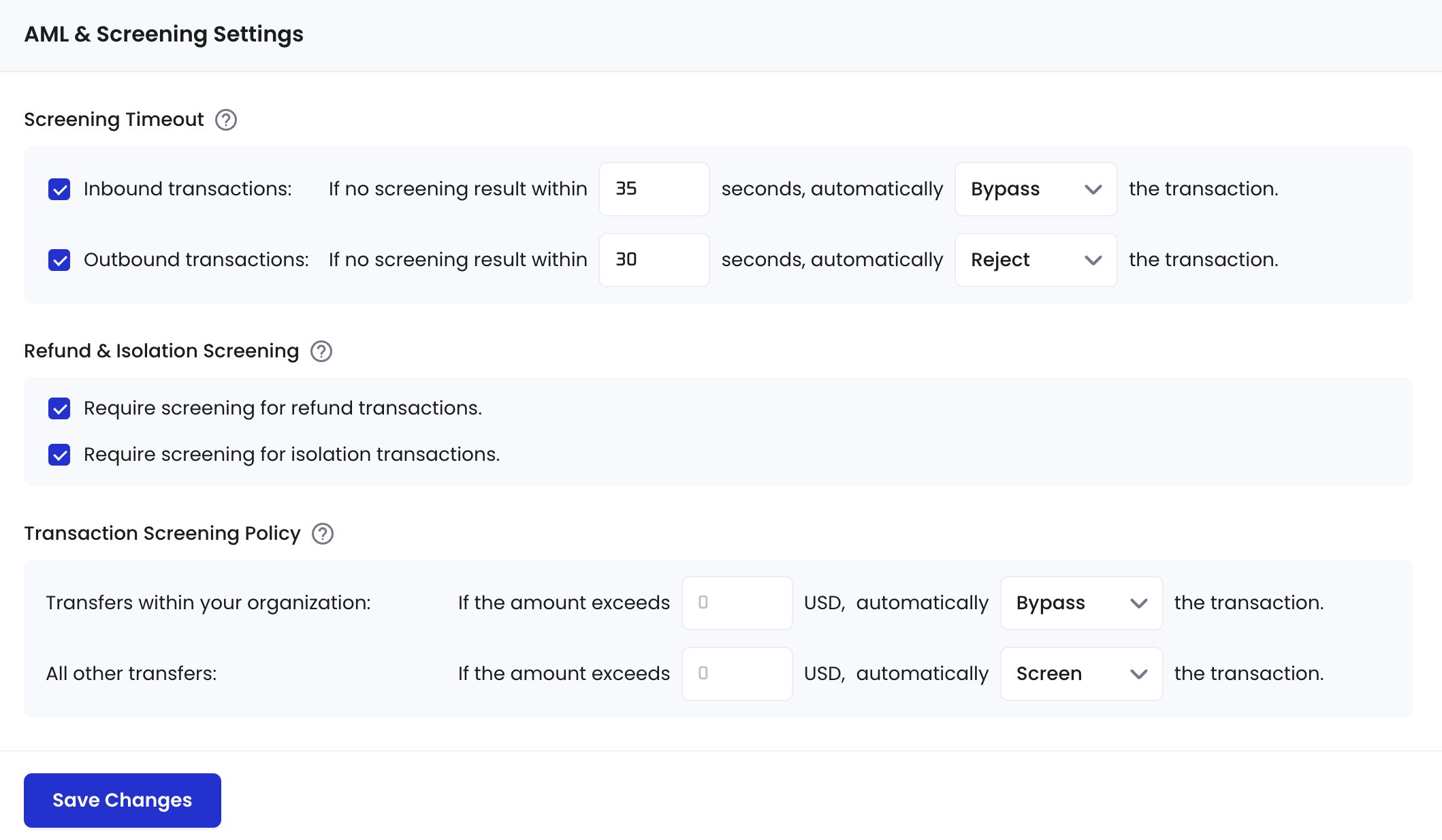Click help icon next to Refund & Isolation Screening
The image size is (1442, 840).
pos(321,351)
